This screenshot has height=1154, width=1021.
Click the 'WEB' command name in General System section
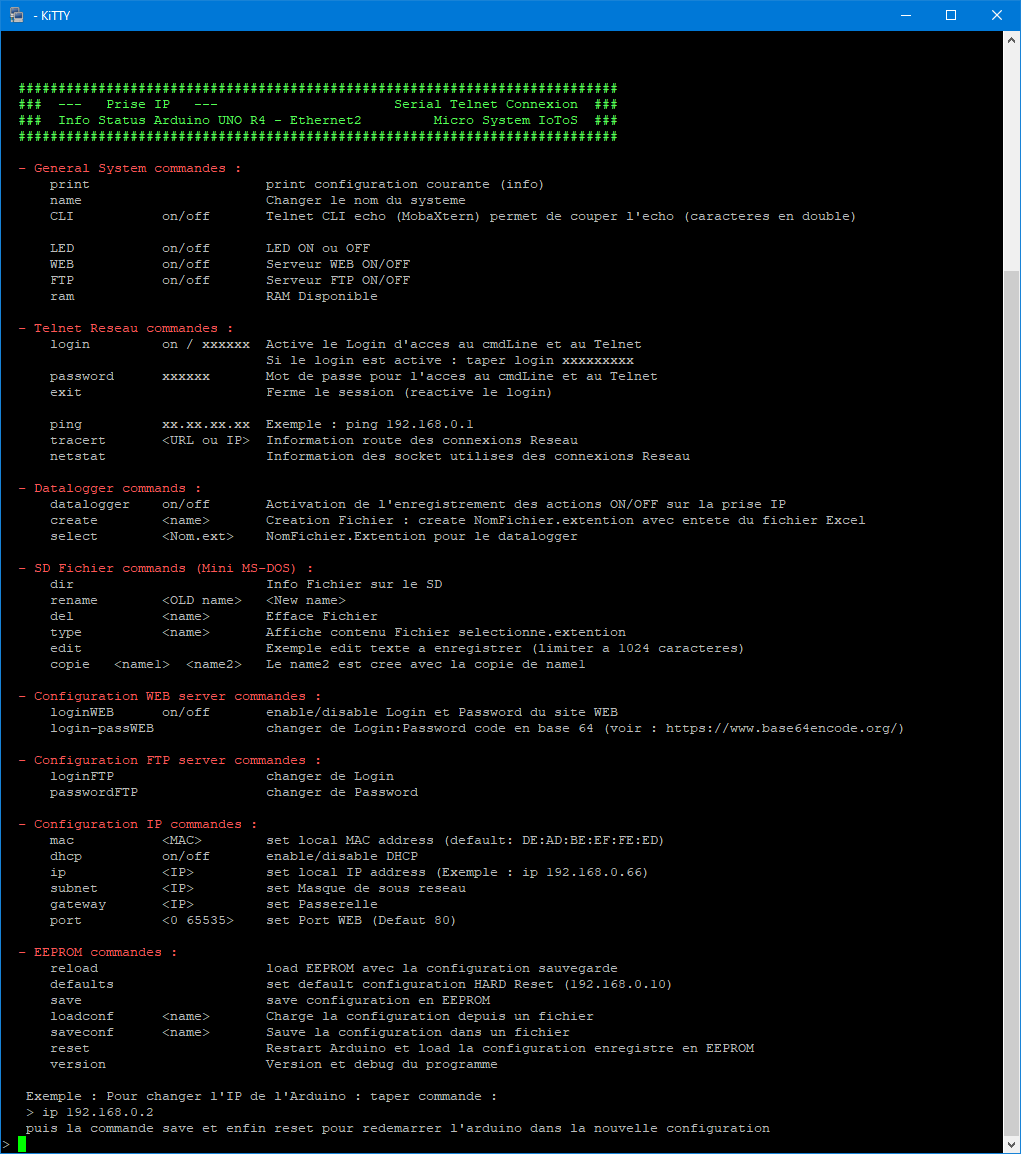click(x=62, y=264)
